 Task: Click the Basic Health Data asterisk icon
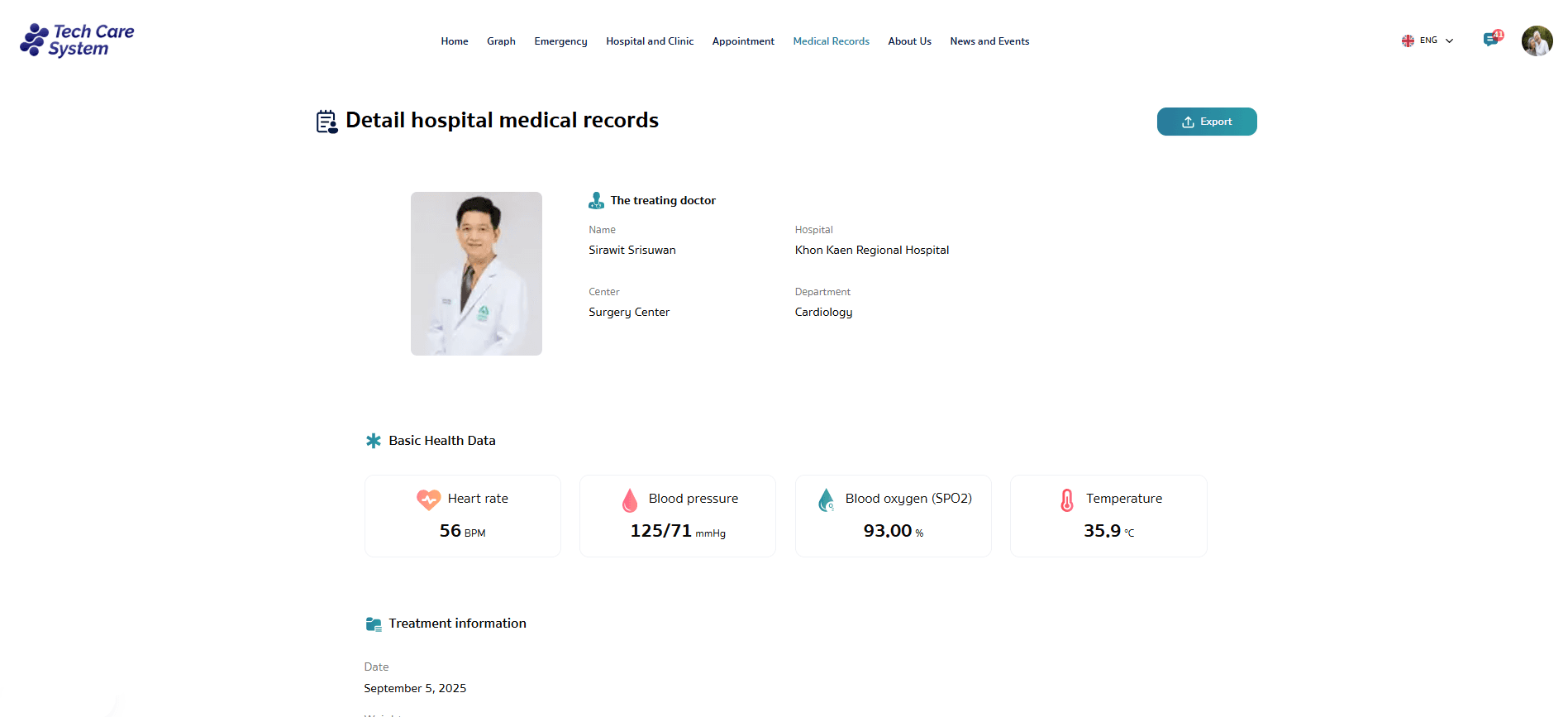pos(374,441)
